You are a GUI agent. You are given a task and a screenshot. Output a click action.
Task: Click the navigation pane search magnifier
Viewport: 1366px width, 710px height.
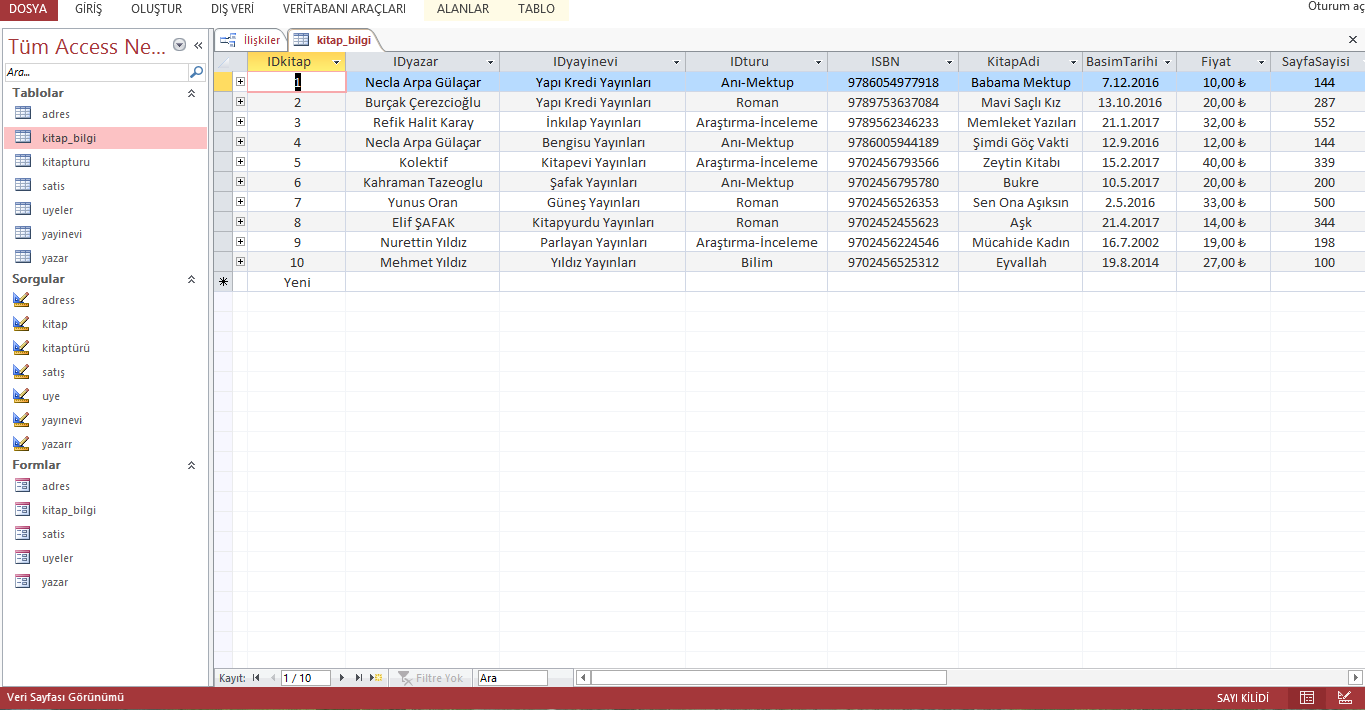point(197,72)
